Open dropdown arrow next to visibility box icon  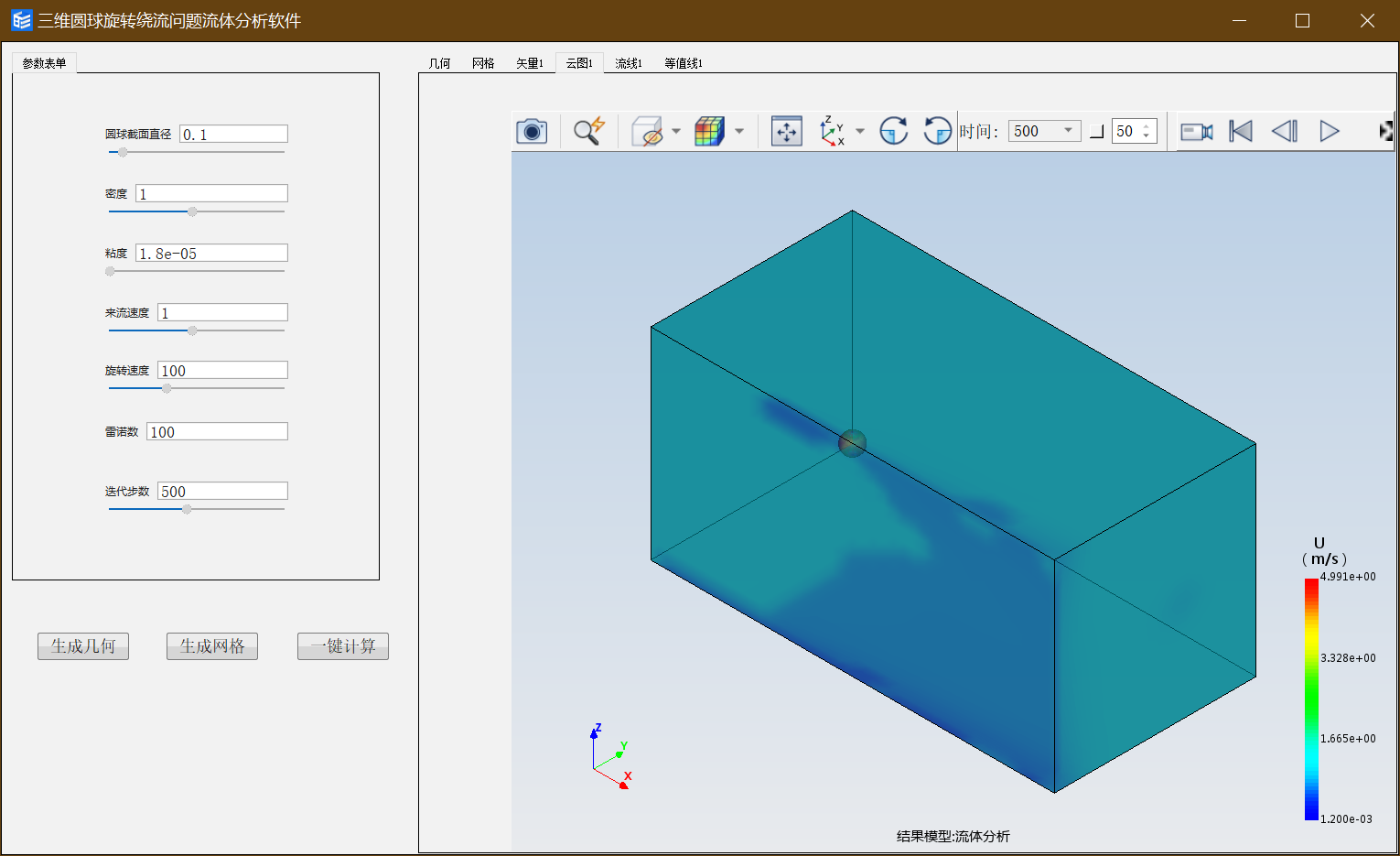tap(676, 131)
